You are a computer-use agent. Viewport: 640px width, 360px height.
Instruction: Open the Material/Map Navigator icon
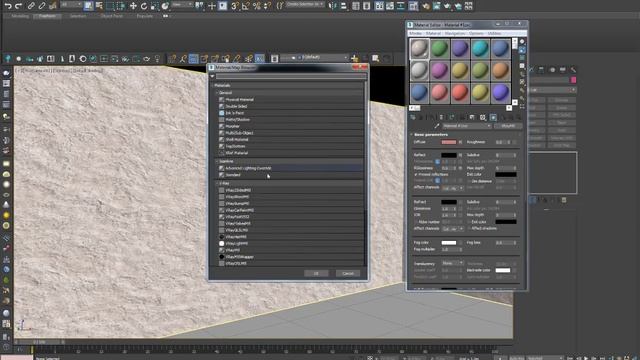pos(522,107)
